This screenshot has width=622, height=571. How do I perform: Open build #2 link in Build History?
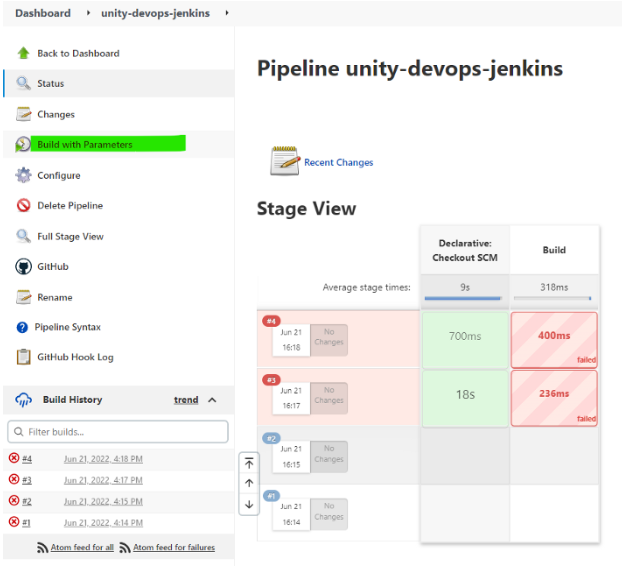[x=27, y=501]
